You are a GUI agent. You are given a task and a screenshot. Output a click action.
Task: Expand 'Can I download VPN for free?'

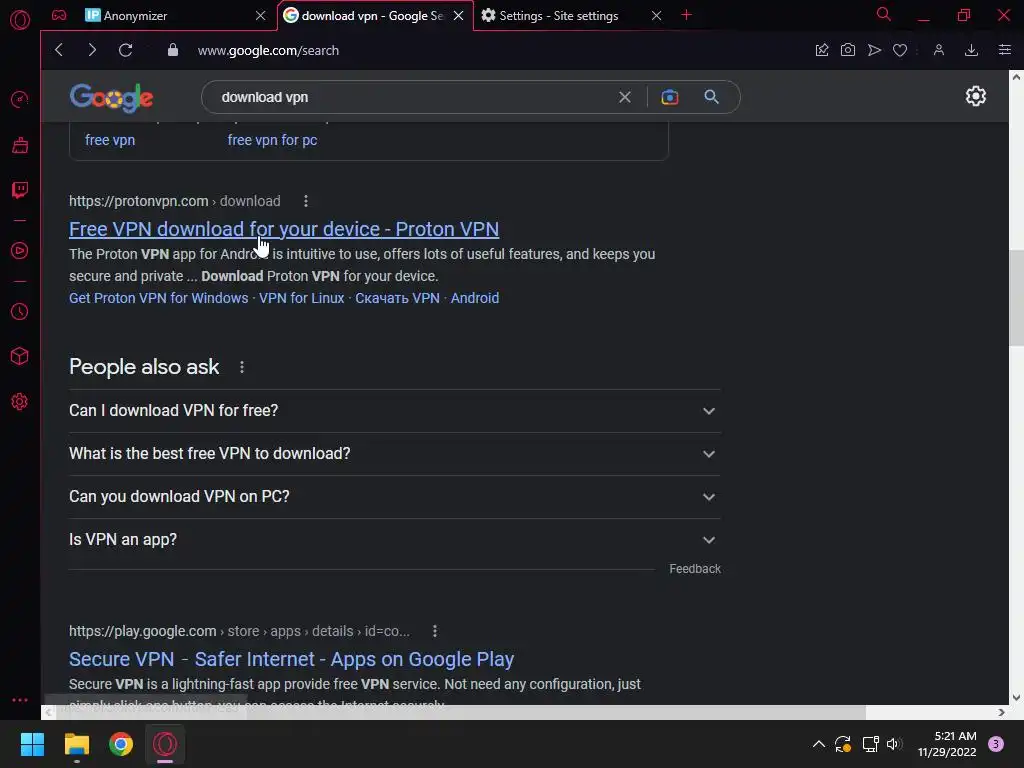394,411
